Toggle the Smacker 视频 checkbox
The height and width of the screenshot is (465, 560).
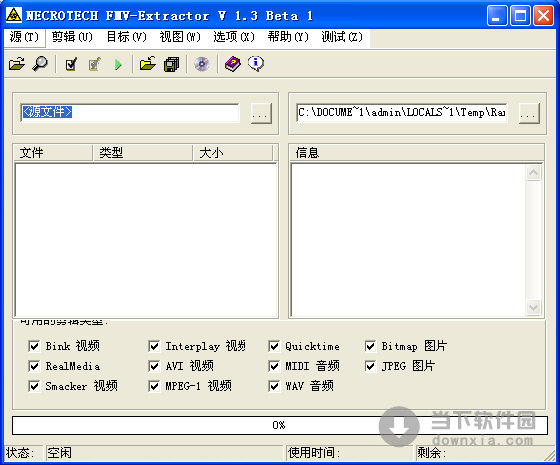34,386
